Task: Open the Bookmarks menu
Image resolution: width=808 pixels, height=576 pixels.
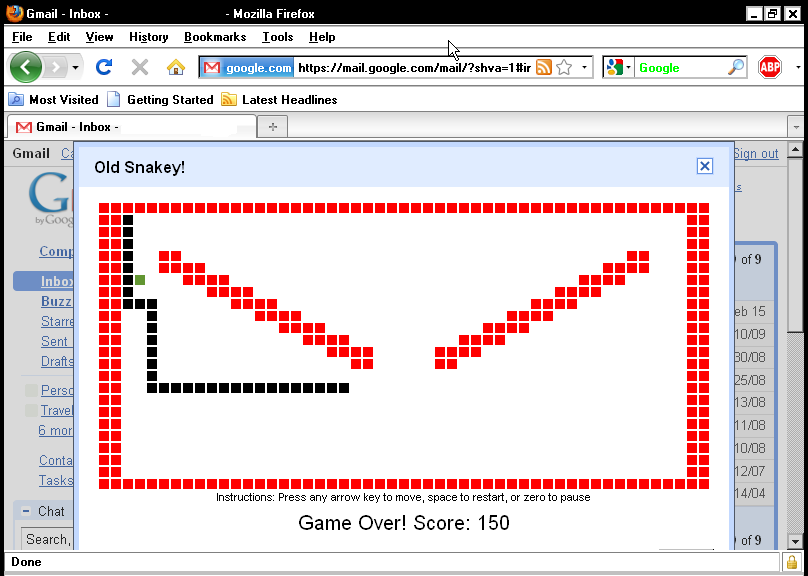Action: pyautogui.click(x=214, y=37)
